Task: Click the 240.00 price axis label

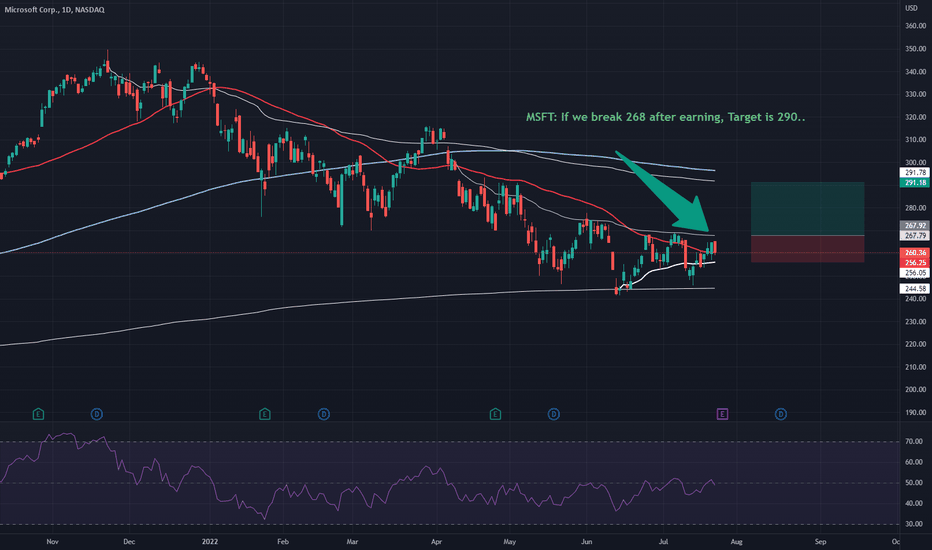Action: [x=915, y=299]
